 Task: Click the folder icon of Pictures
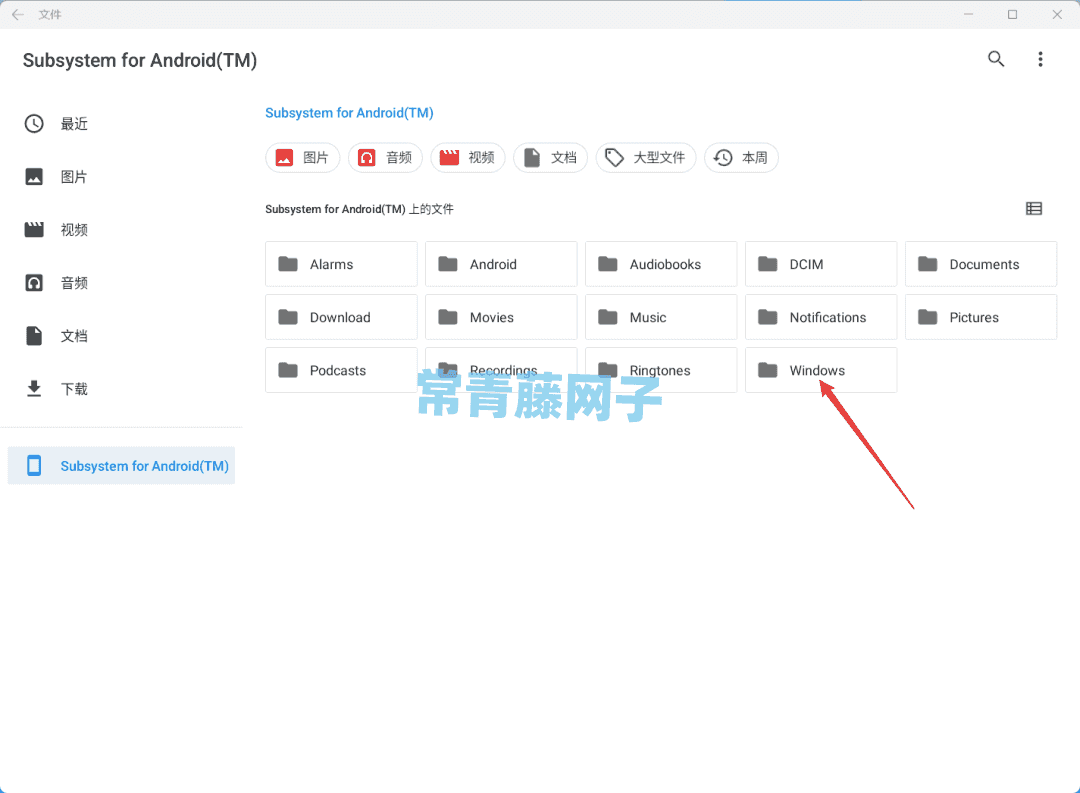[x=928, y=317]
